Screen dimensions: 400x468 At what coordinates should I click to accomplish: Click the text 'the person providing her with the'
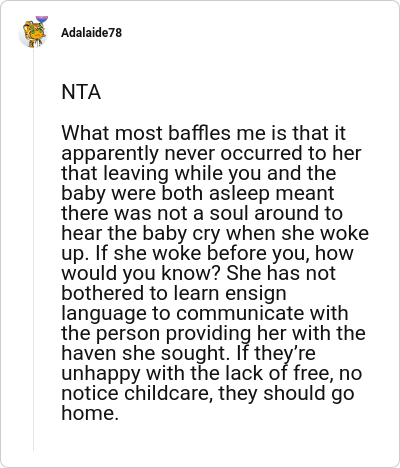pos(213,333)
